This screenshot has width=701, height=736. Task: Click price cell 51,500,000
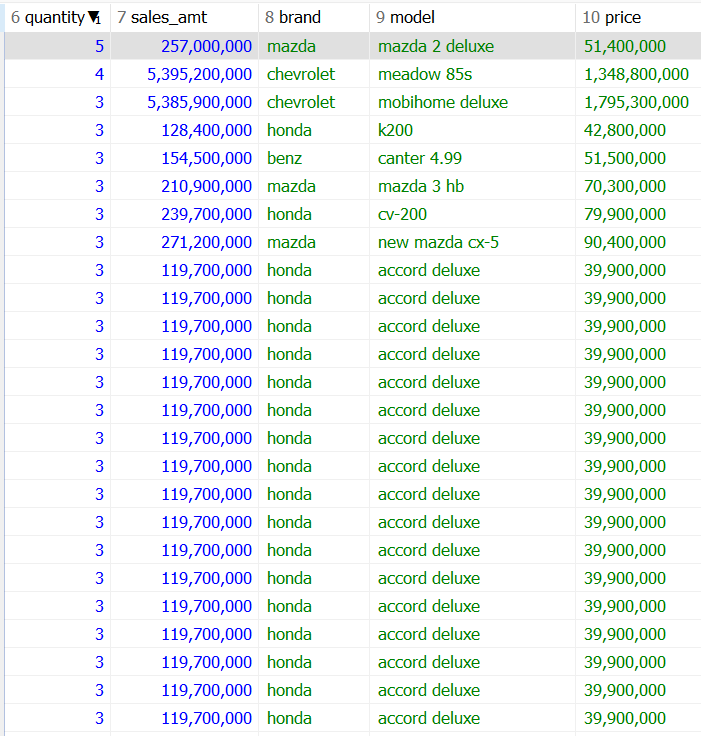[638, 158]
